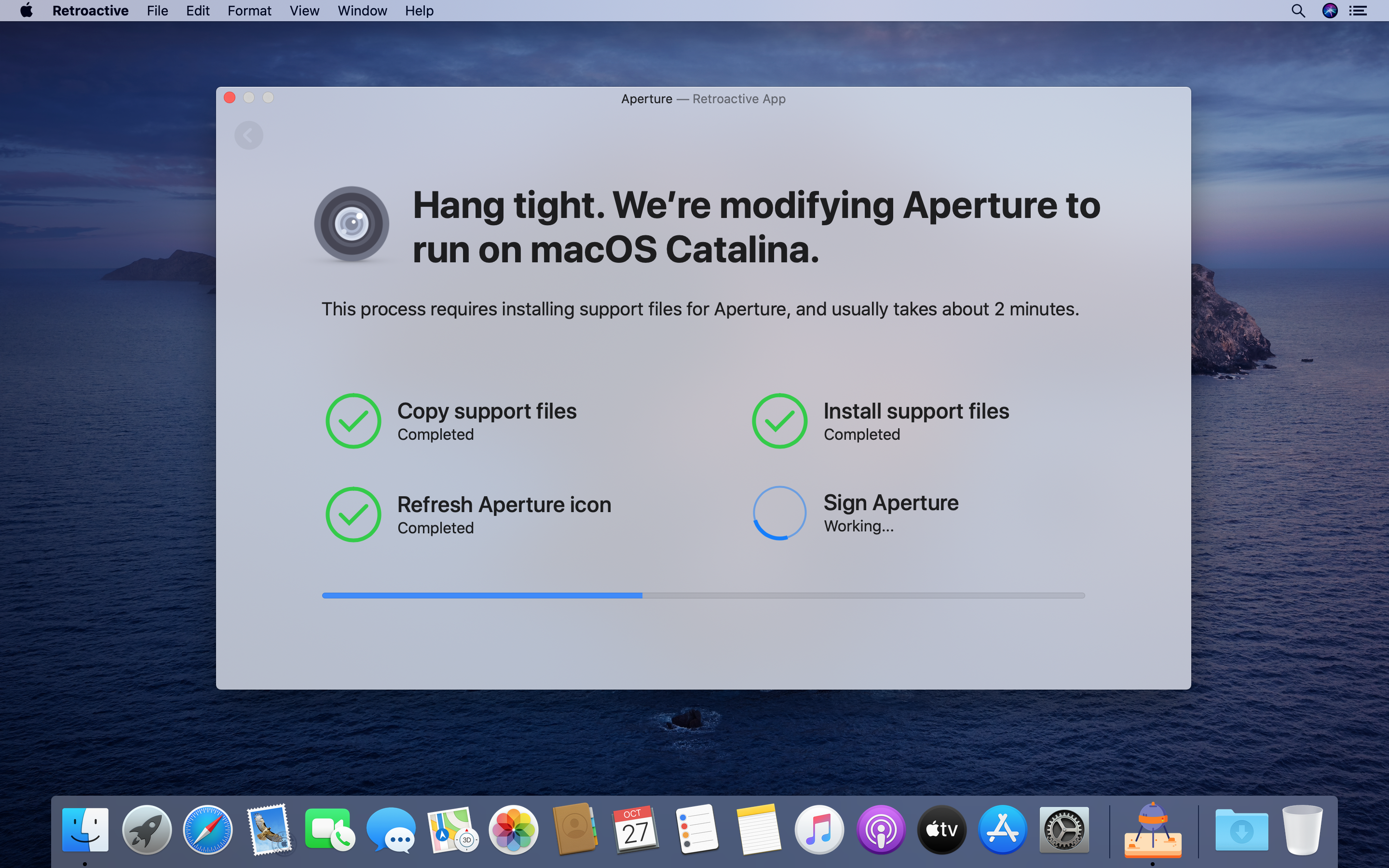Click Copy support files green checkmark

point(353,421)
